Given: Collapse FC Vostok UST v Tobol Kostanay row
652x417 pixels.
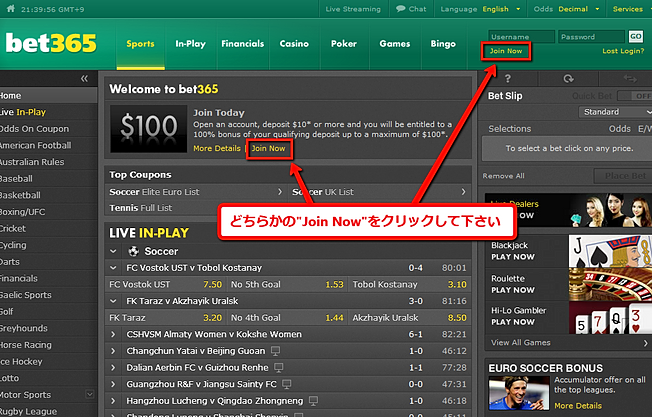Looking at the screenshot, I should (113, 268).
